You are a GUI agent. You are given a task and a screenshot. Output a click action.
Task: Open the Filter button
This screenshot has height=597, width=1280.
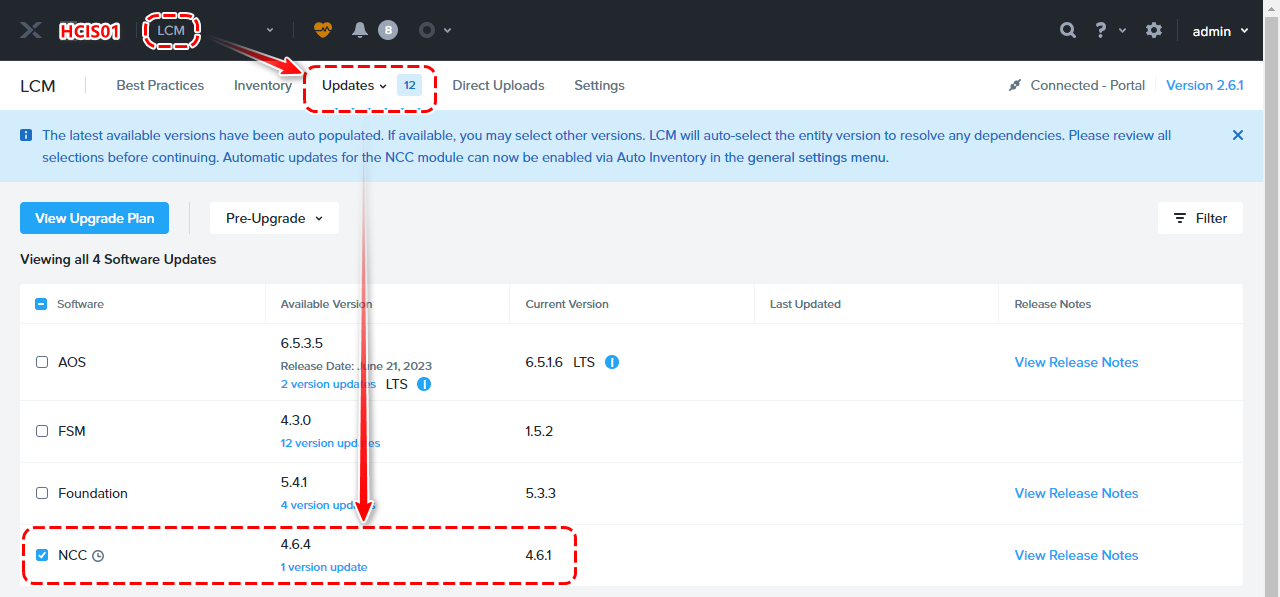[1200, 218]
